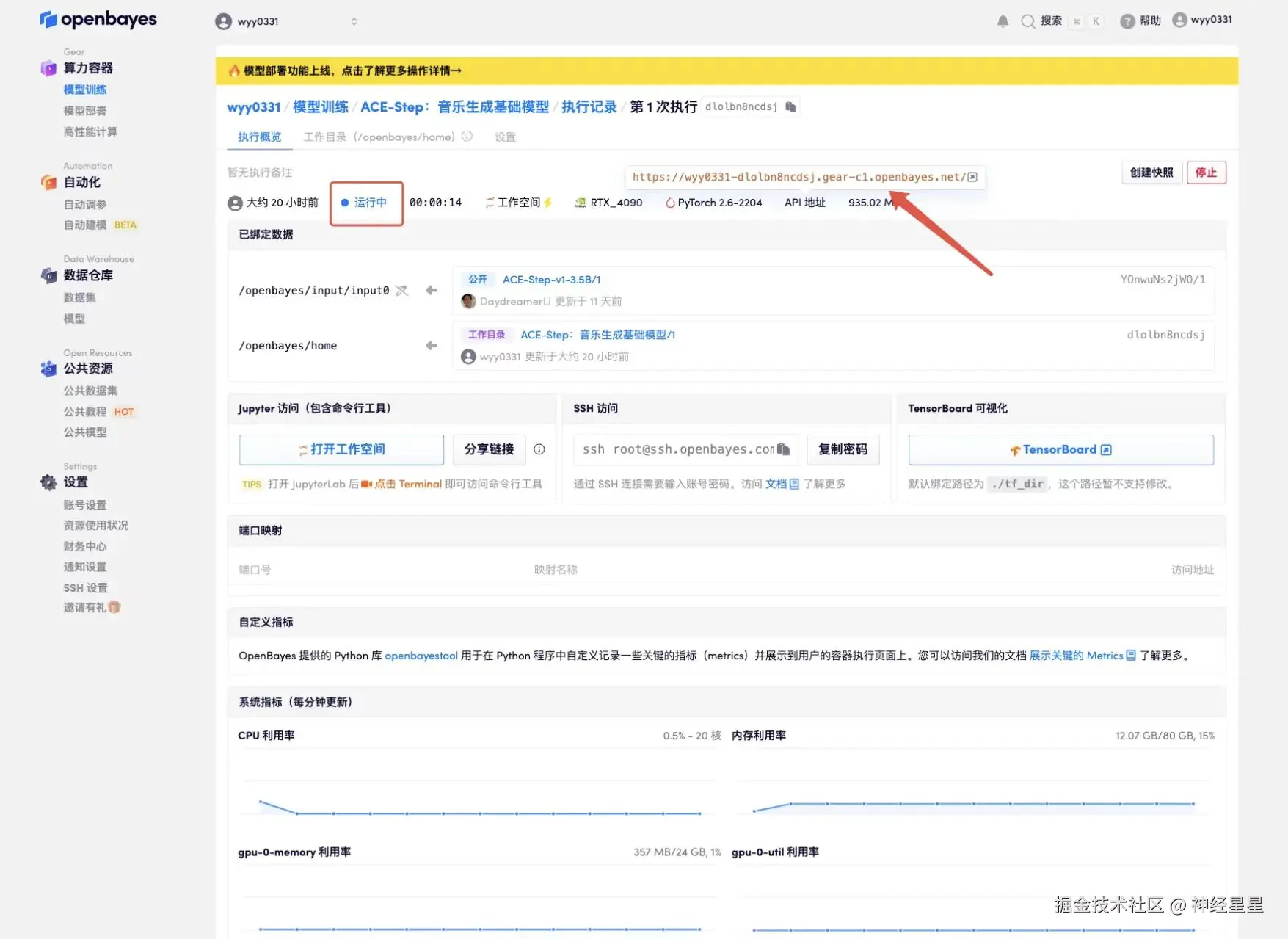This screenshot has height=939, width=1288.
Task: Click the search magnifier icon
Action: 1027,21
